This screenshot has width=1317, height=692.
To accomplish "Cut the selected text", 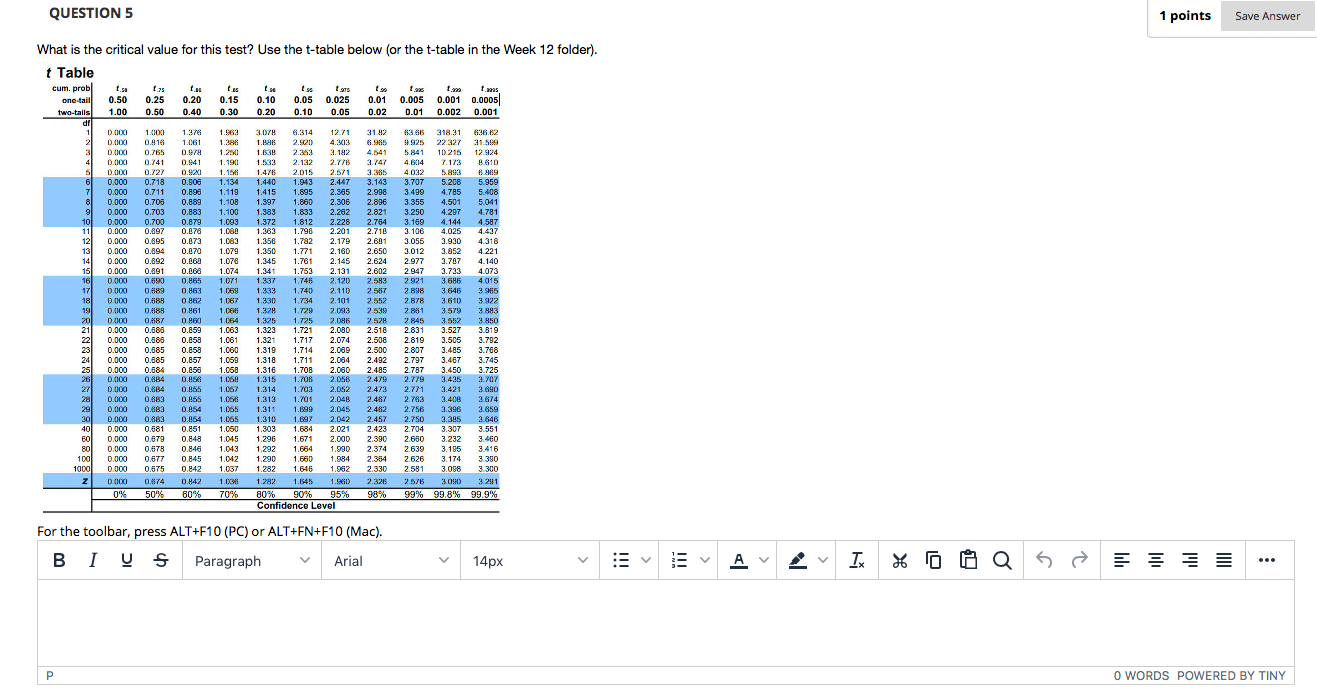I will pos(899,561).
